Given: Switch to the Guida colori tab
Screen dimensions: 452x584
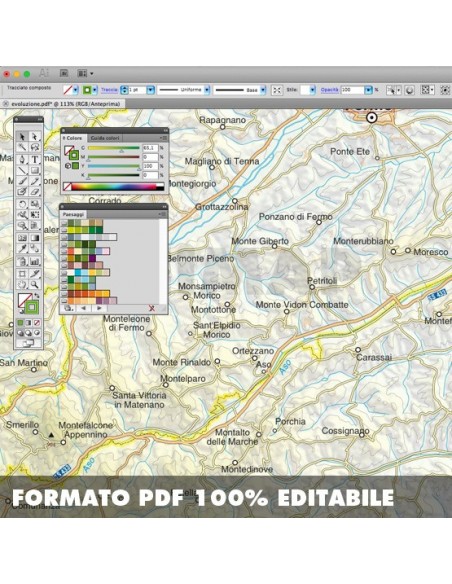Looking at the screenshot, I should click(105, 138).
